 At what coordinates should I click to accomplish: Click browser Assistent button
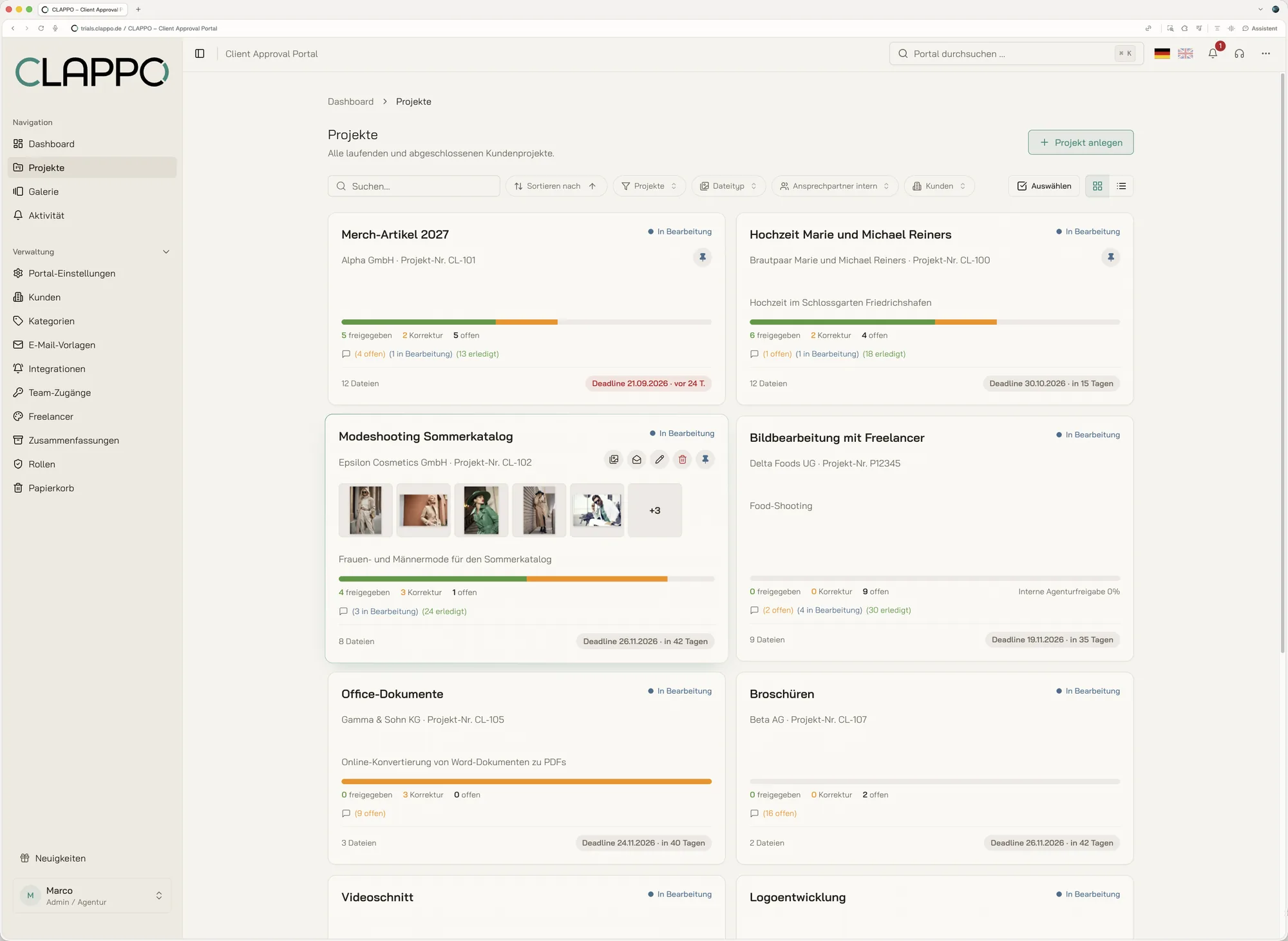[x=1260, y=28]
